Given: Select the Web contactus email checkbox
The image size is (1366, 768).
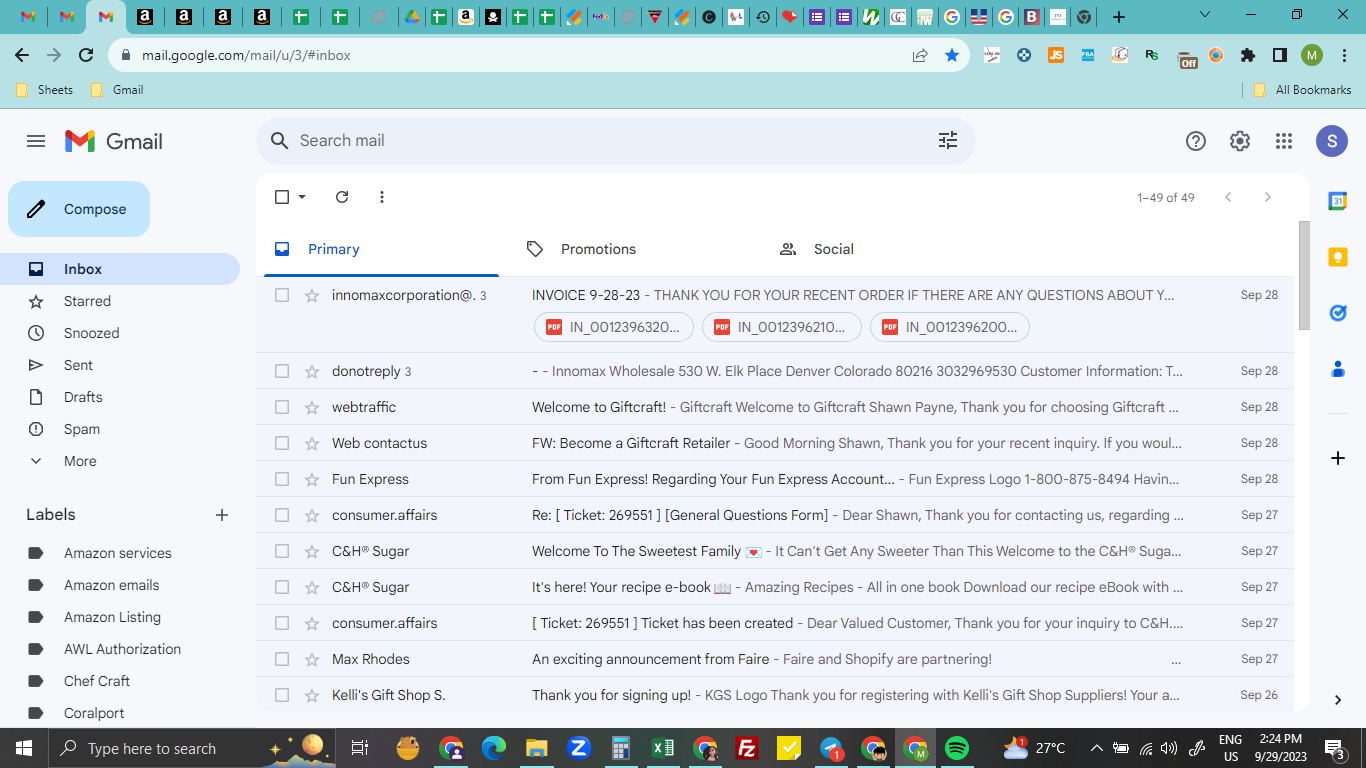Looking at the screenshot, I should 282,443.
